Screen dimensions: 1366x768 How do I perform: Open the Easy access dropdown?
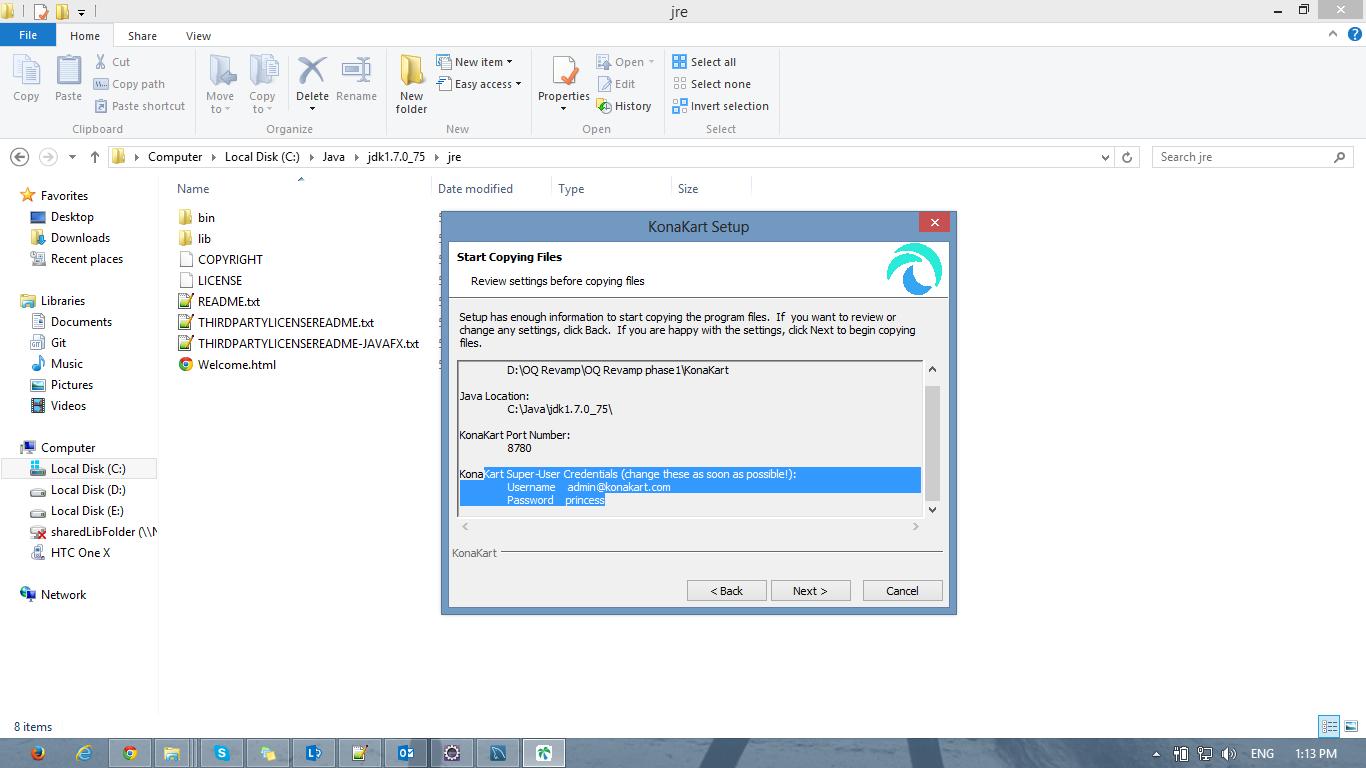click(480, 84)
